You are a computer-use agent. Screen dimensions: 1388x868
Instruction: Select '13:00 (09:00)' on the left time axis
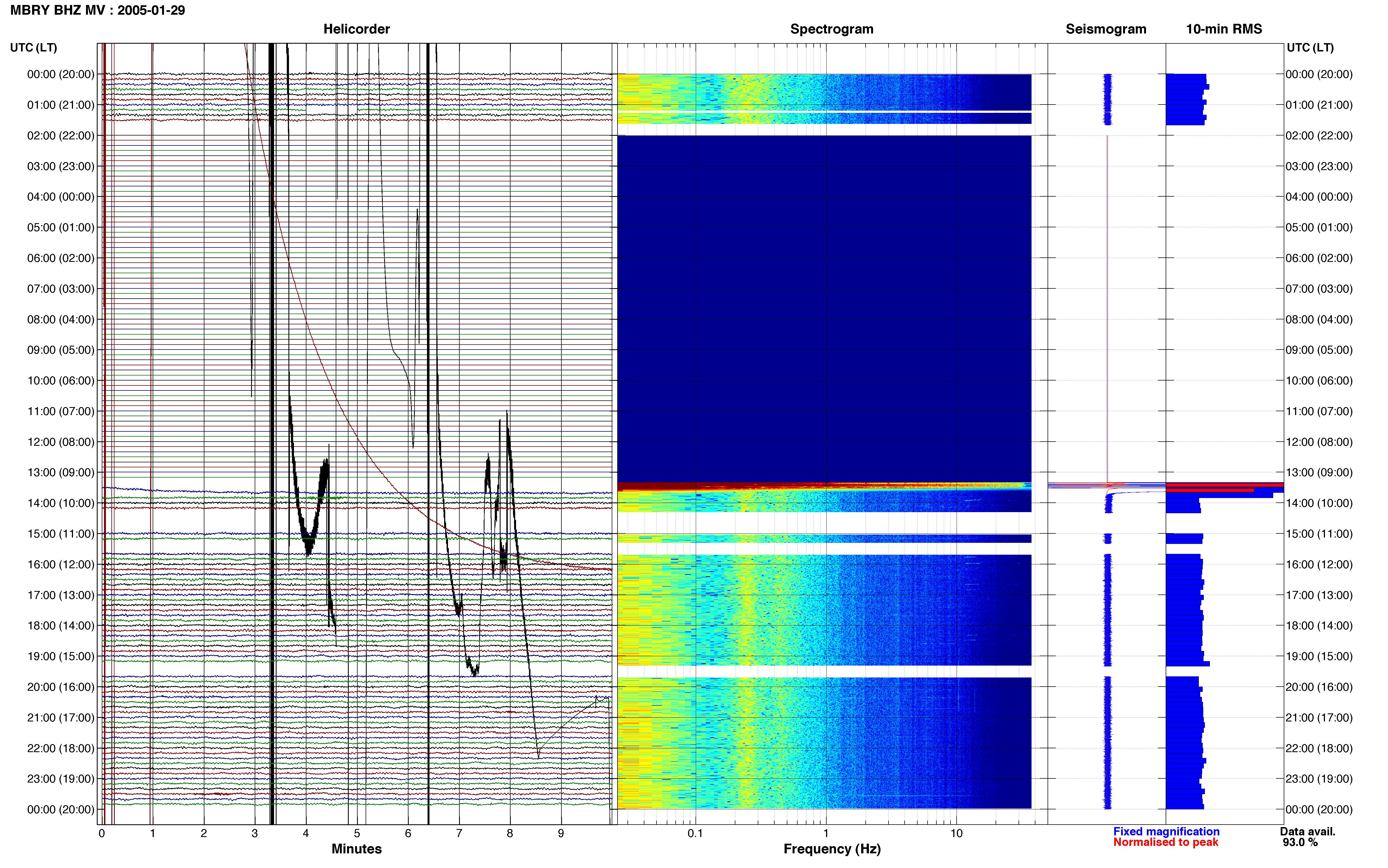click(61, 473)
